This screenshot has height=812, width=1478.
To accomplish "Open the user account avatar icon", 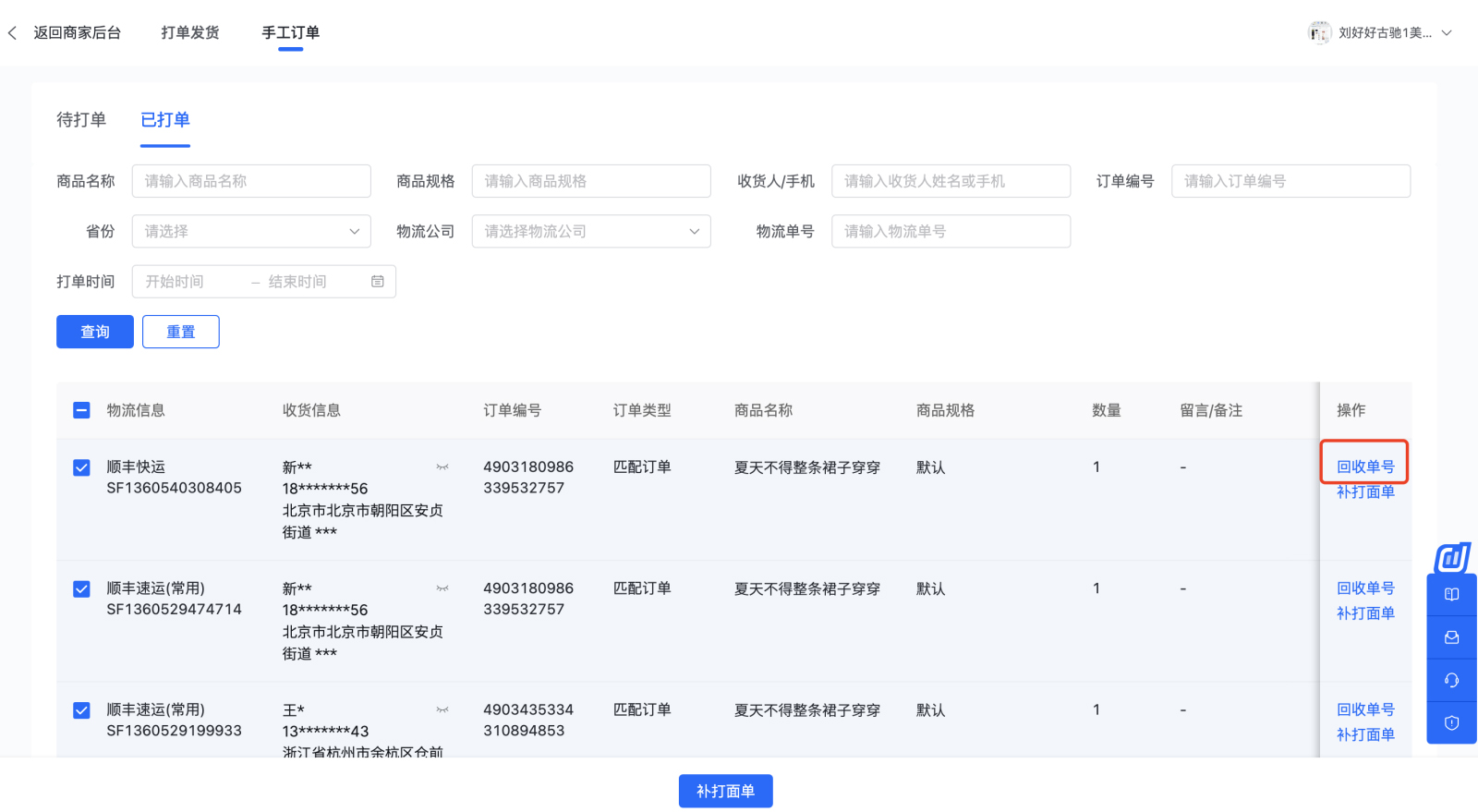I will (x=1319, y=32).
